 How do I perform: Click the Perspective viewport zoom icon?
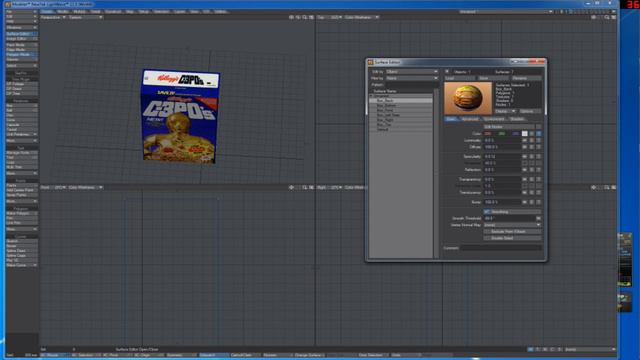click(x=305, y=18)
